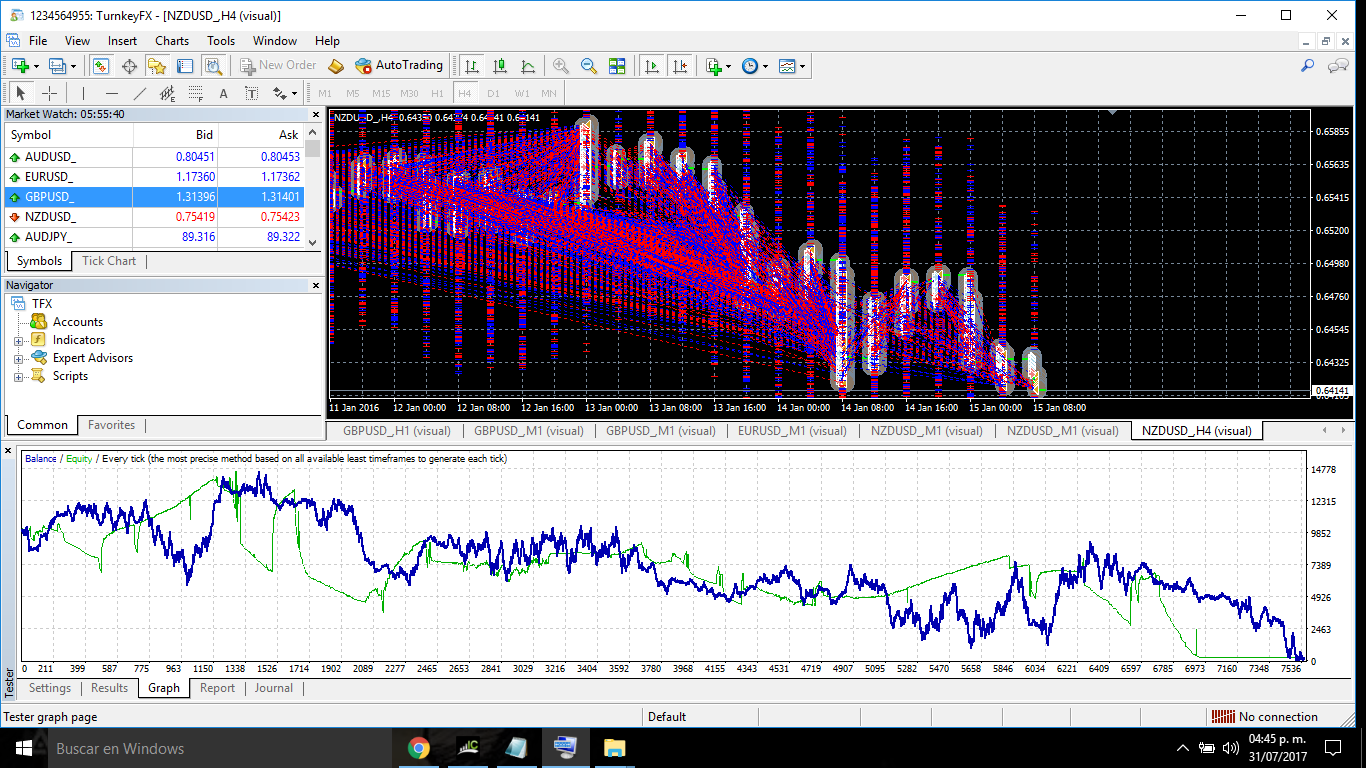Select the Text 'A' drawing tool
This screenshot has width=1366, height=768.
[x=223, y=93]
